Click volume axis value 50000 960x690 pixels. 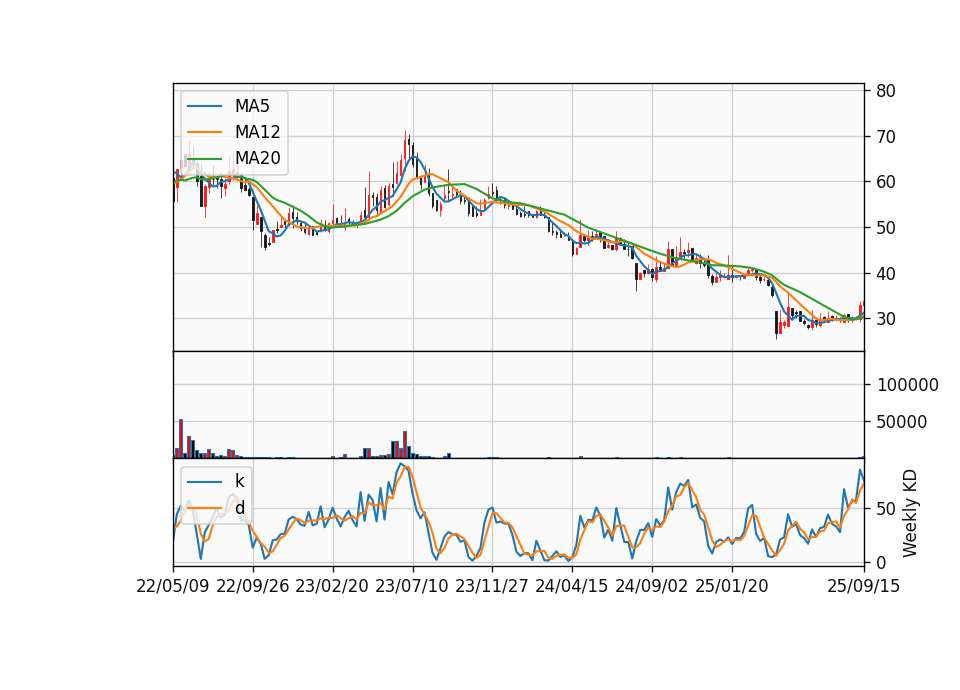coord(902,422)
